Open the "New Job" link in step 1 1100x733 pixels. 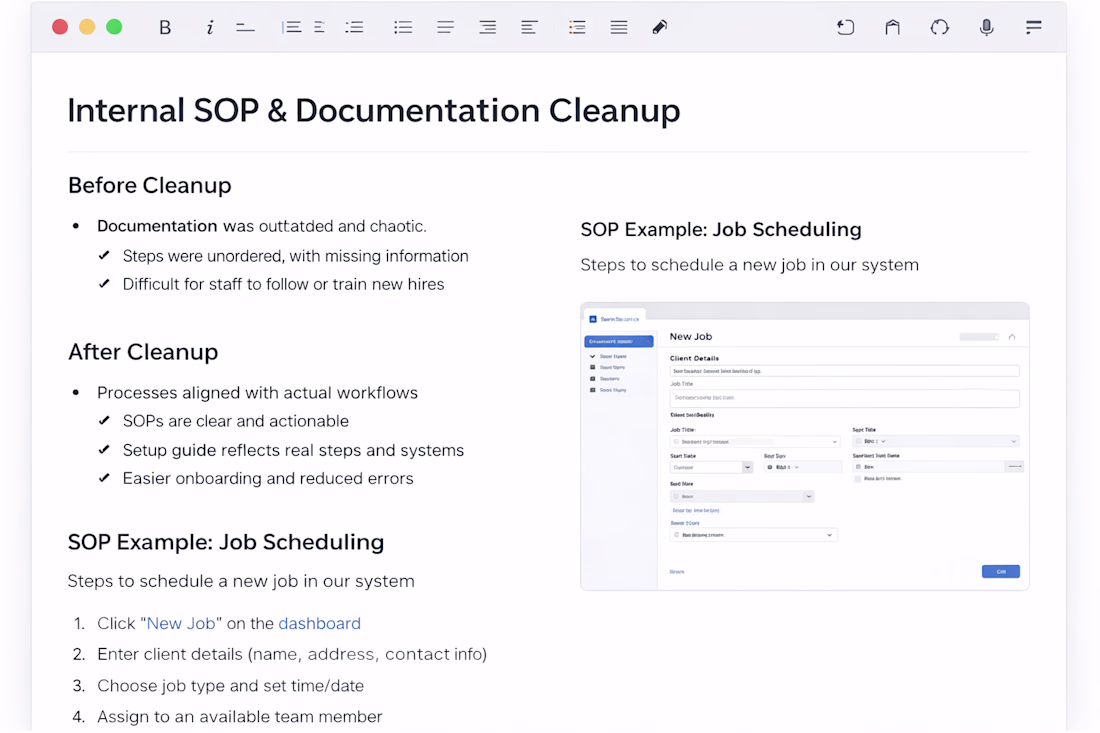[x=181, y=623]
